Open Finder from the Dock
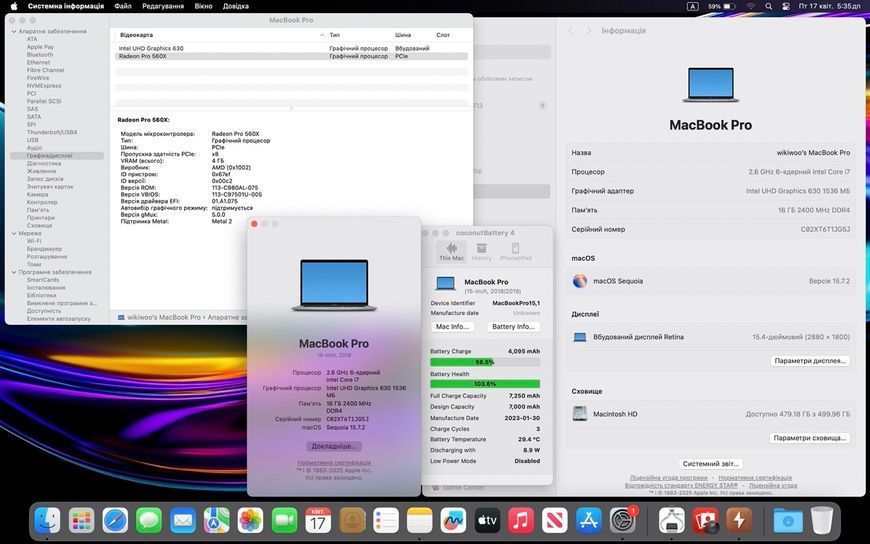 [48, 521]
